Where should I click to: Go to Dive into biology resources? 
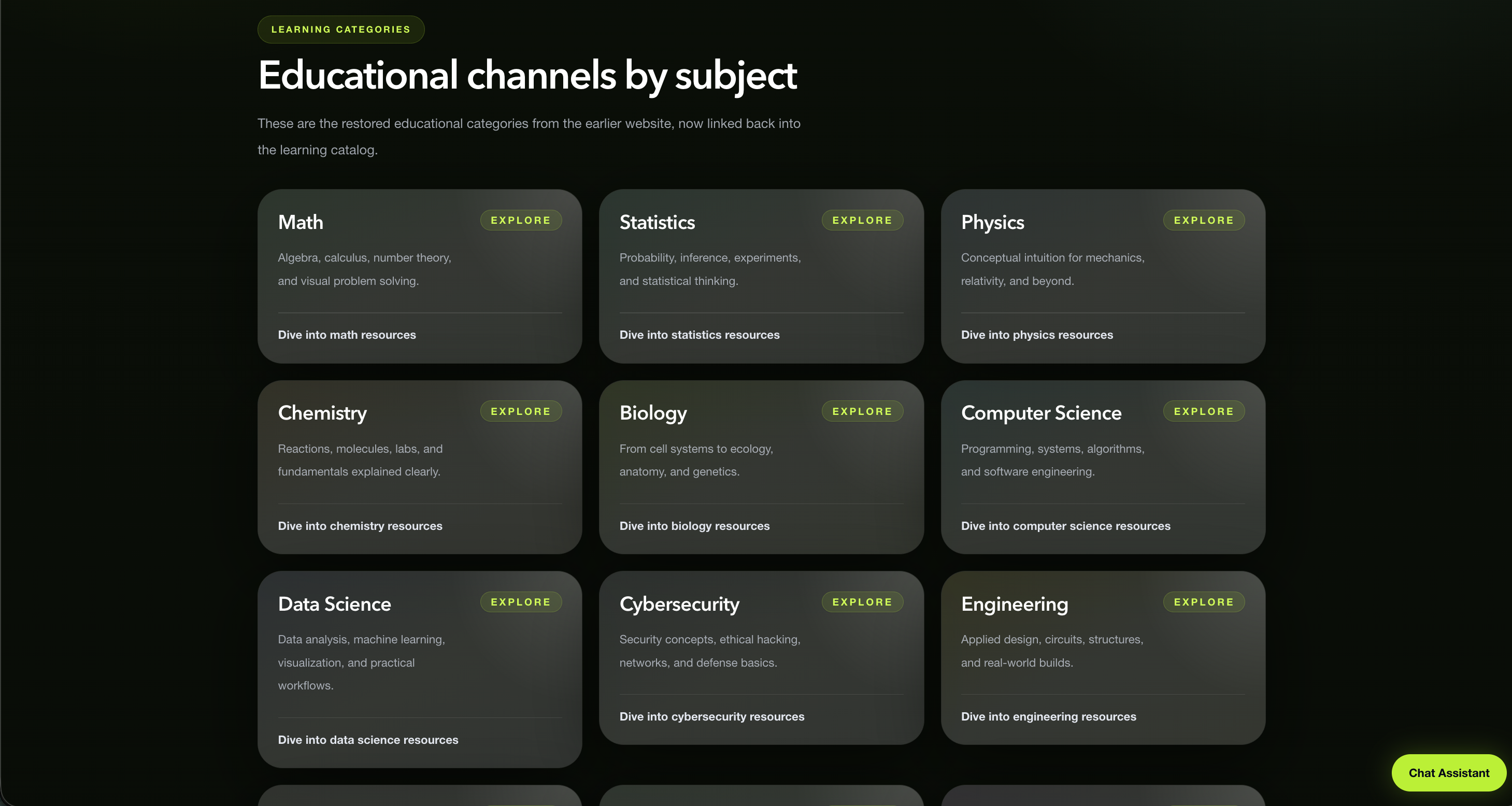[694, 526]
